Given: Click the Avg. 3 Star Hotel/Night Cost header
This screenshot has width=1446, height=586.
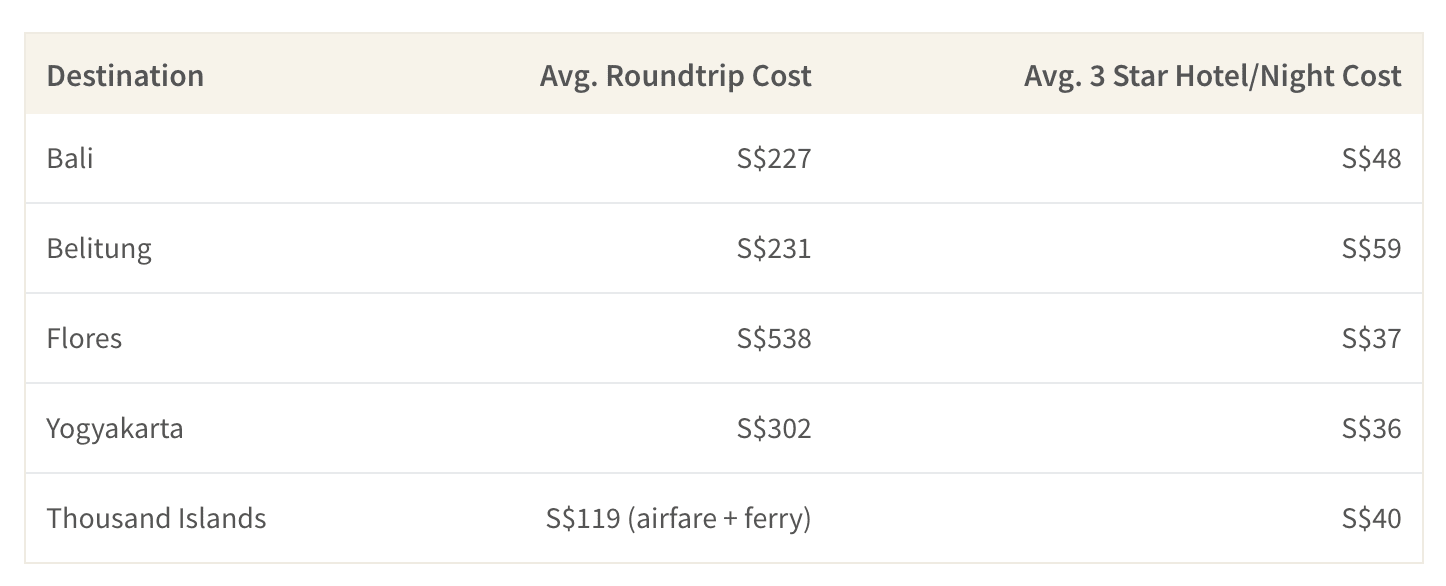Looking at the screenshot, I should click(x=1212, y=76).
